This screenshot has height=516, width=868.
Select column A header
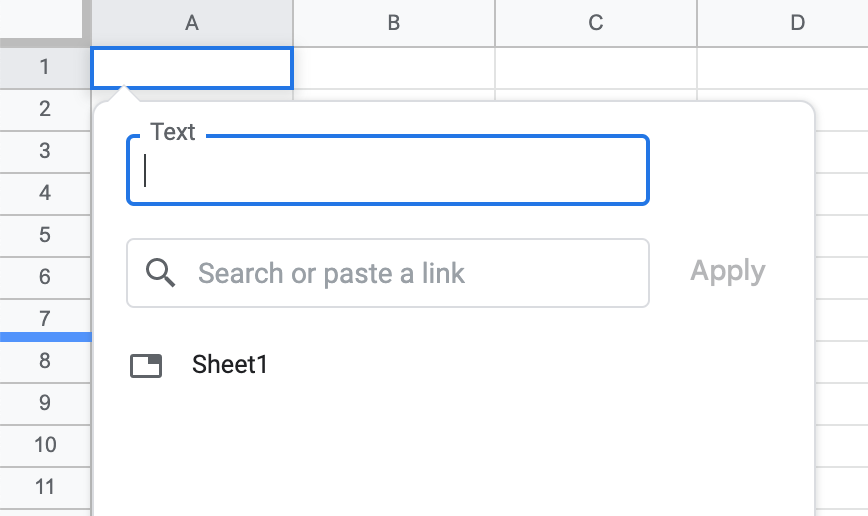[x=192, y=23]
